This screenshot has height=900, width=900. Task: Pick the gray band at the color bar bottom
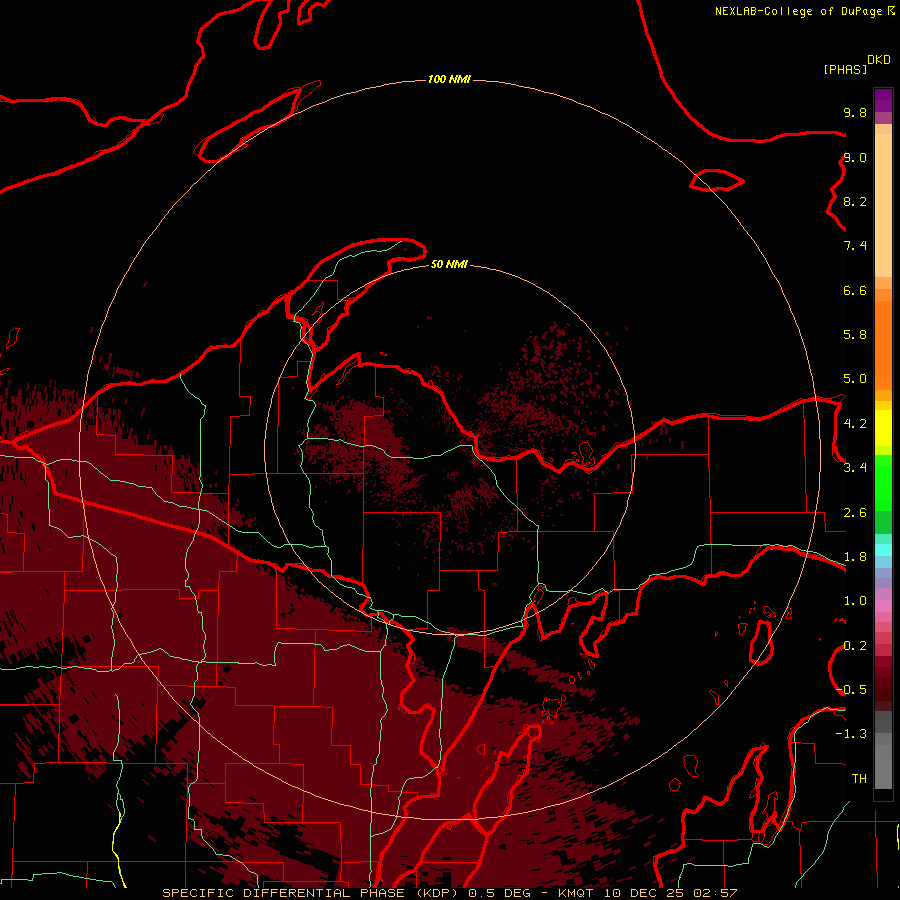point(883,766)
